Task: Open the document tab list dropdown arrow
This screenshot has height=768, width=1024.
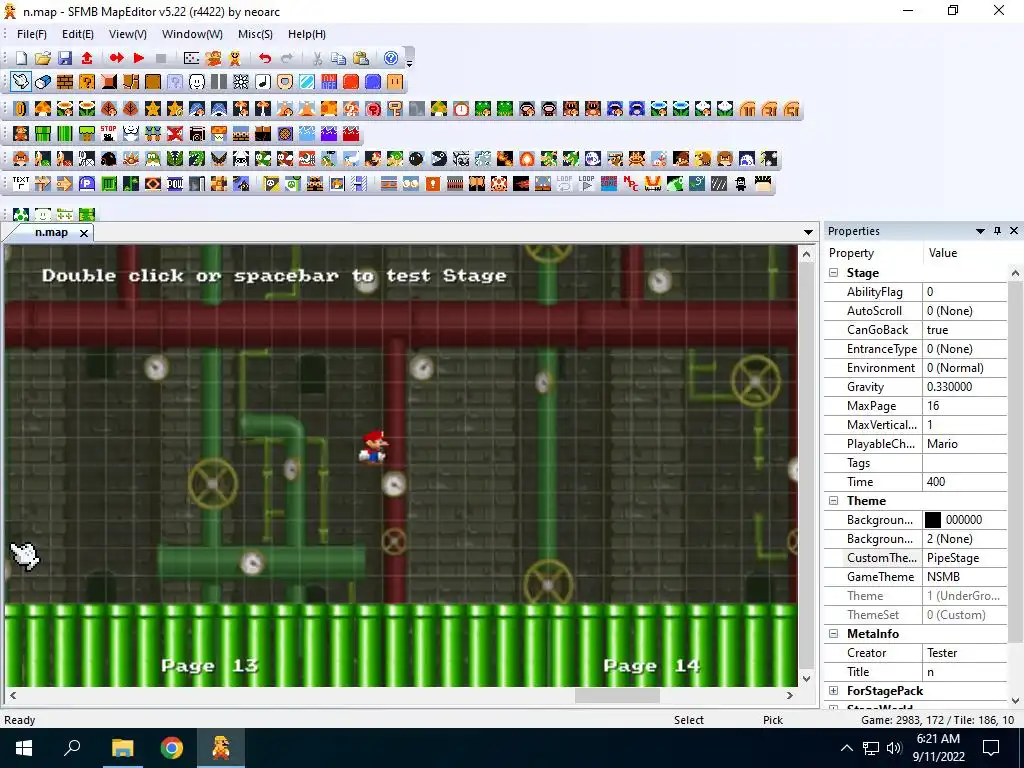Action: (808, 232)
